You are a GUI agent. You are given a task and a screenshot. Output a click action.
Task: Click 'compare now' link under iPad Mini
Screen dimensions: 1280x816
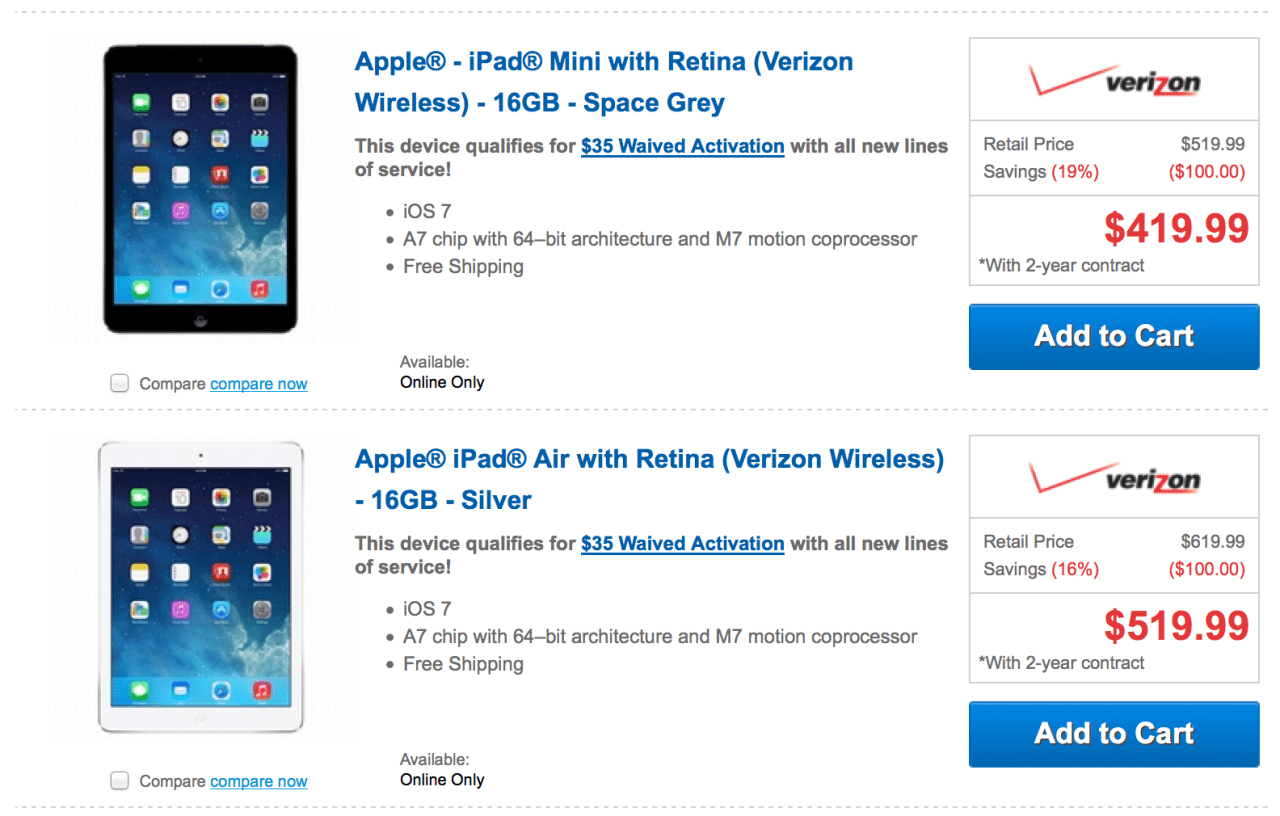point(258,384)
